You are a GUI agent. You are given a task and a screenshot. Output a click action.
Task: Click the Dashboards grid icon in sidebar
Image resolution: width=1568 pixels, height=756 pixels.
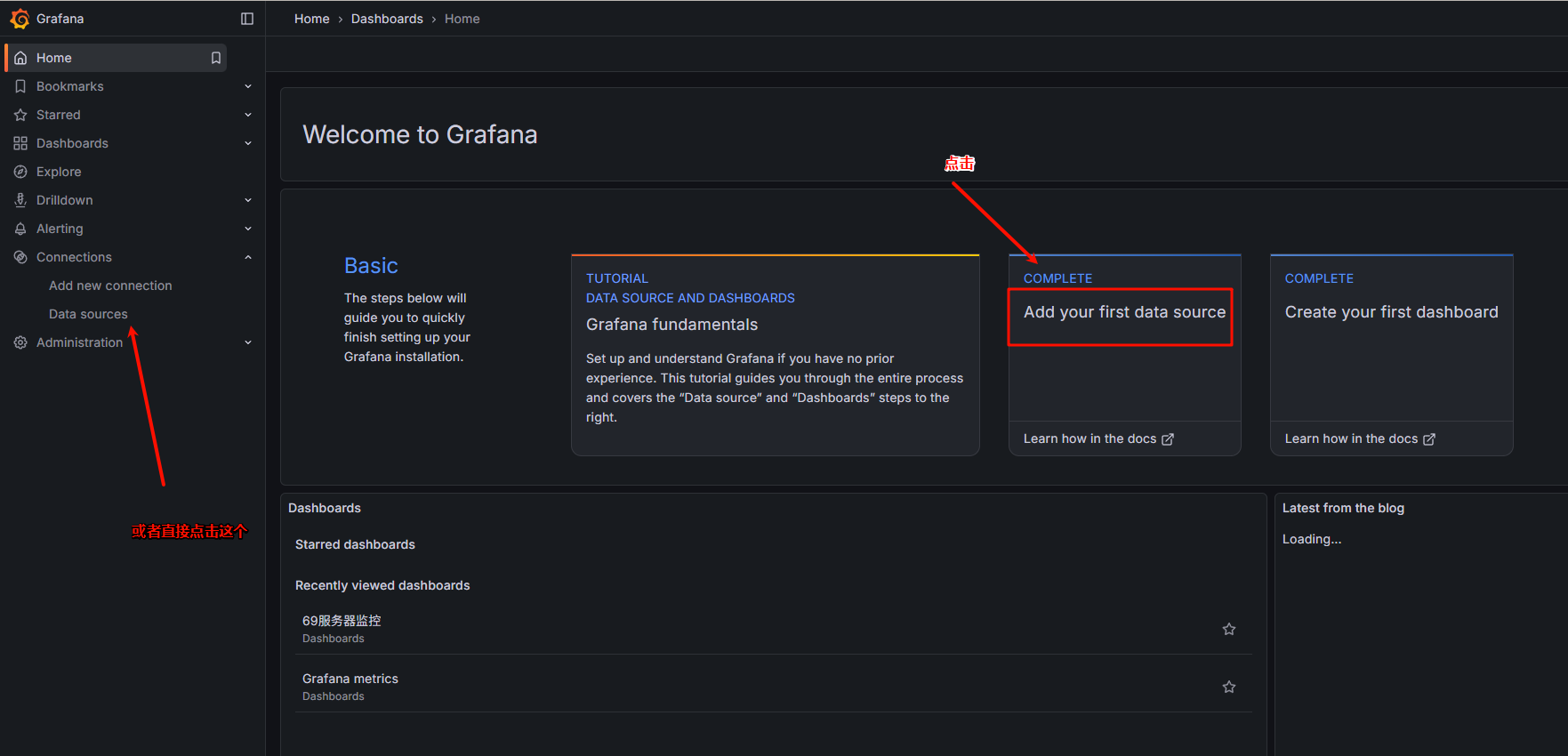coord(20,143)
